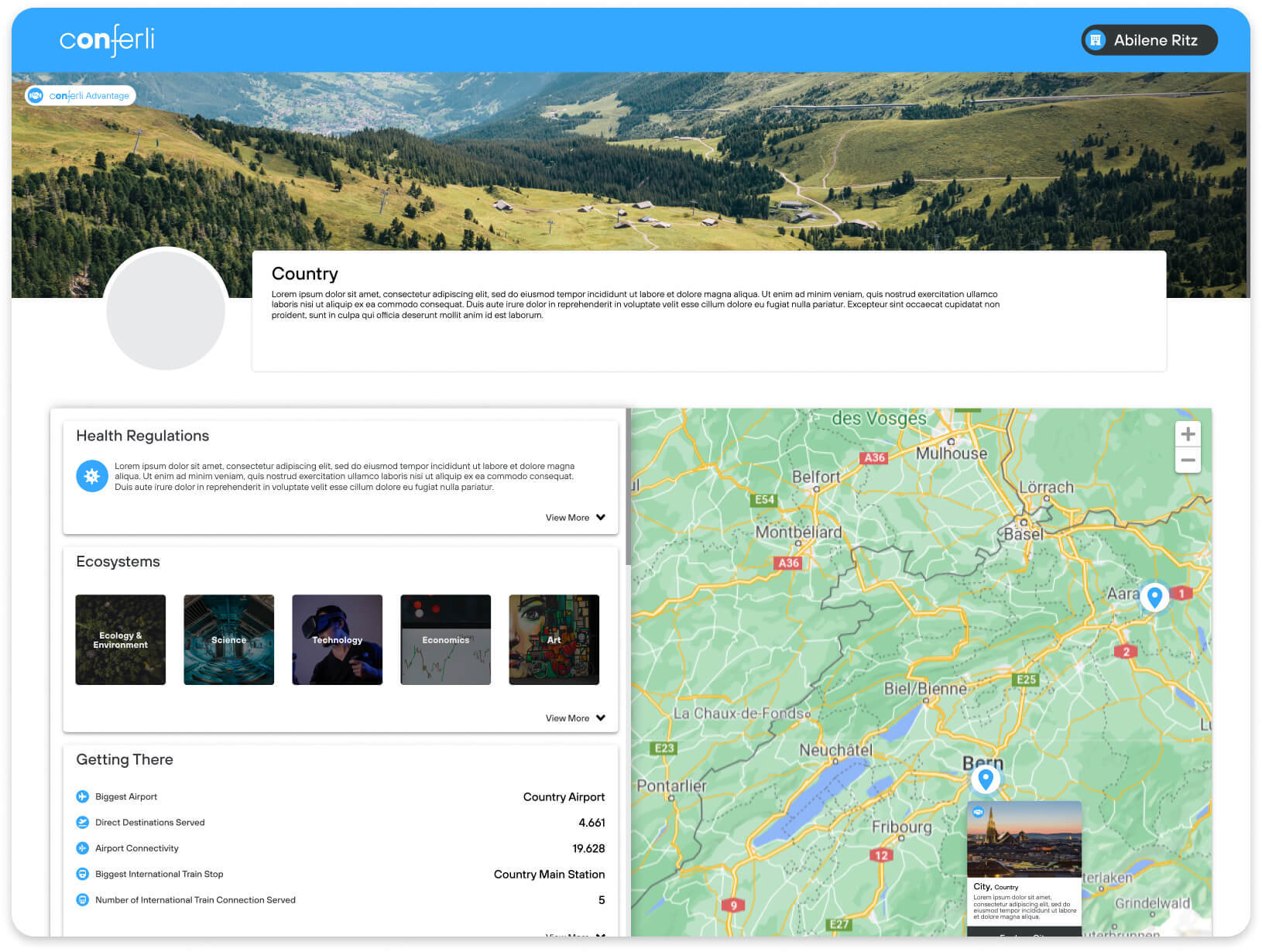
Task: Click the round country avatar placeholder
Action: [166, 310]
